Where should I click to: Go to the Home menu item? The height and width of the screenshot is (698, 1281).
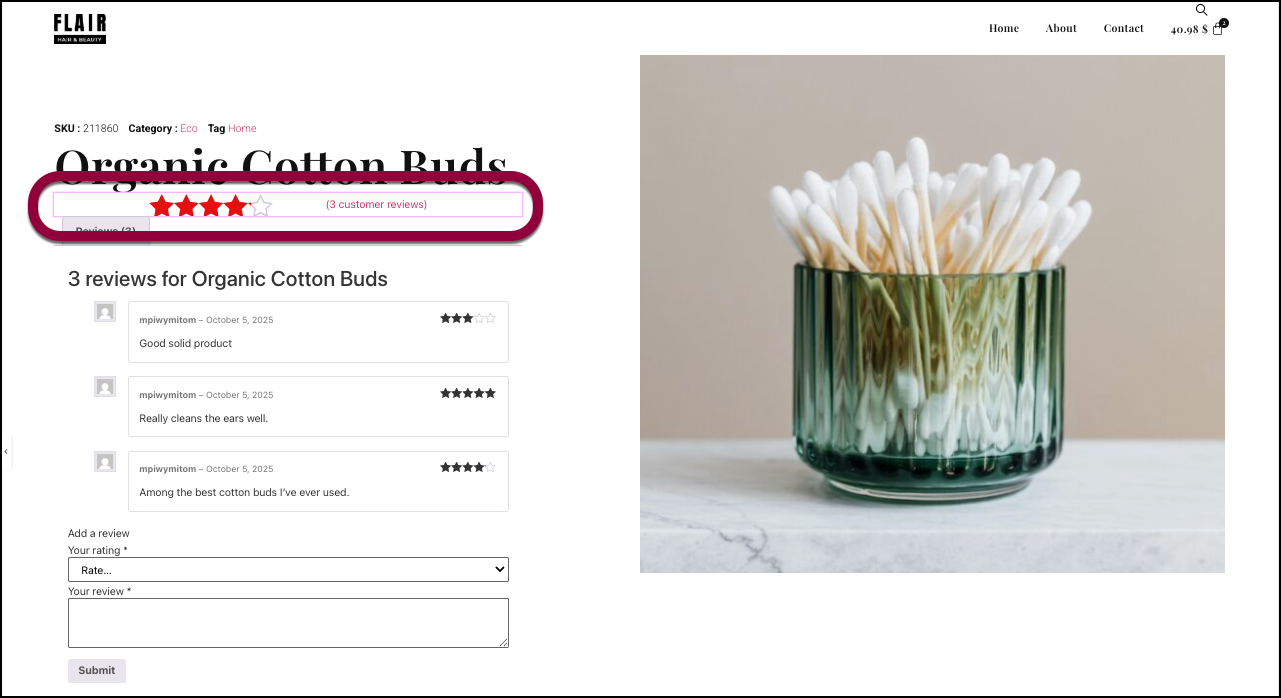point(1004,28)
